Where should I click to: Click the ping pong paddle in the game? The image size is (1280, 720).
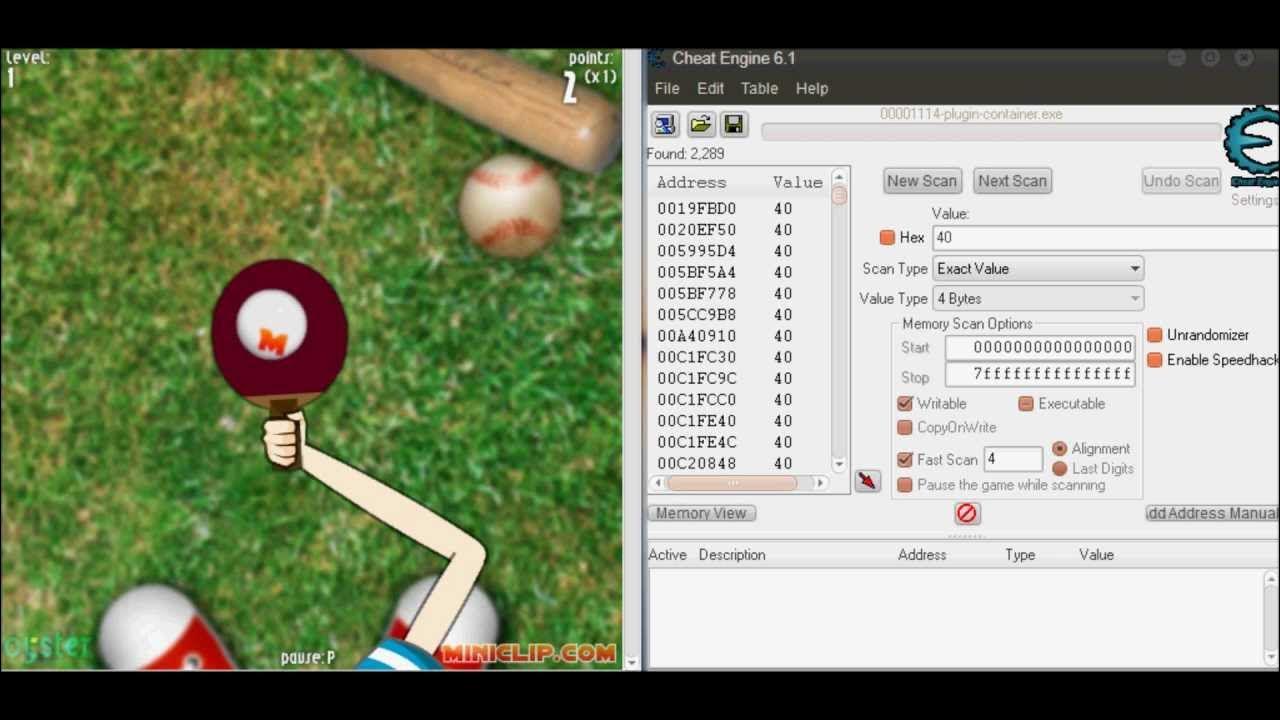click(280, 335)
